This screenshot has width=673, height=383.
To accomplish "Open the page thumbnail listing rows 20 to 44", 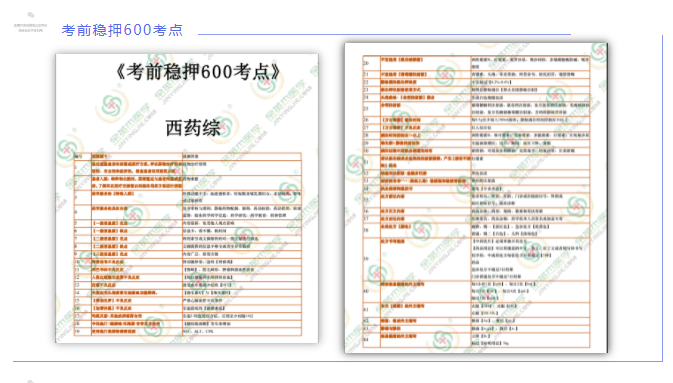I will coord(476,198).
